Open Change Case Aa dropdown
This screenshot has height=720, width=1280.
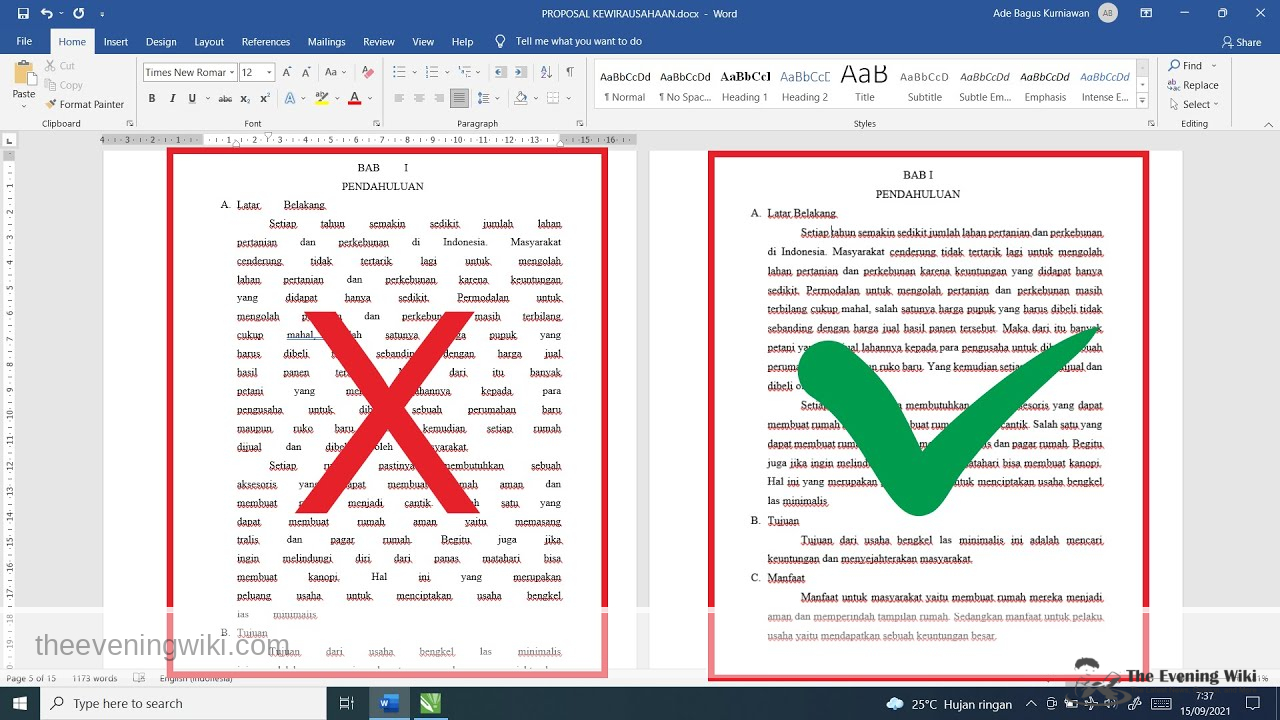click(337, 72)
